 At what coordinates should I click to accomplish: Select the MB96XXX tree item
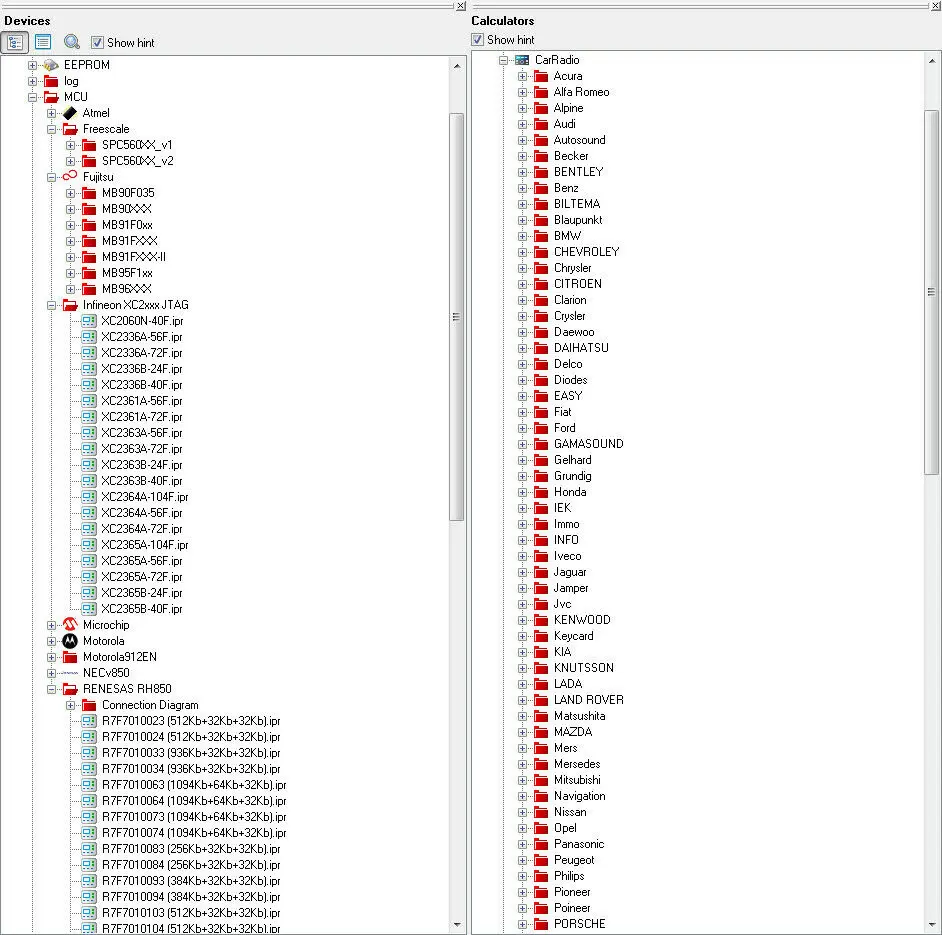[127, 289]
